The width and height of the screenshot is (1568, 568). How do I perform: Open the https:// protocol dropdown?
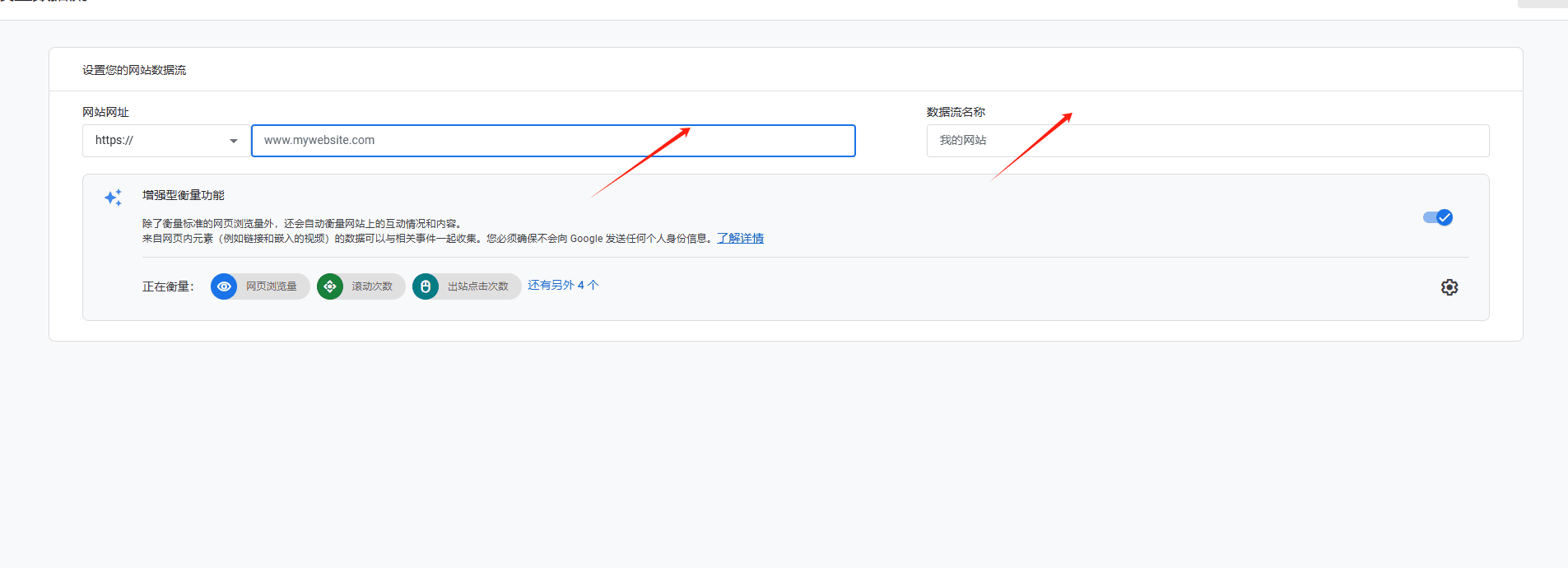[x=165, y=141]
